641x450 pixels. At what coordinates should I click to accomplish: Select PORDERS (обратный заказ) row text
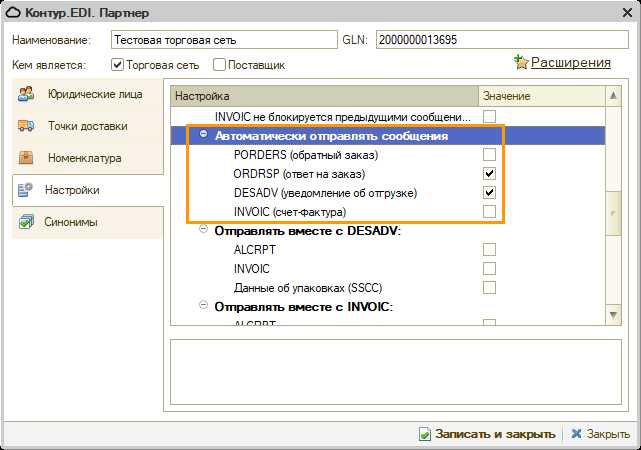coord(306,155)
